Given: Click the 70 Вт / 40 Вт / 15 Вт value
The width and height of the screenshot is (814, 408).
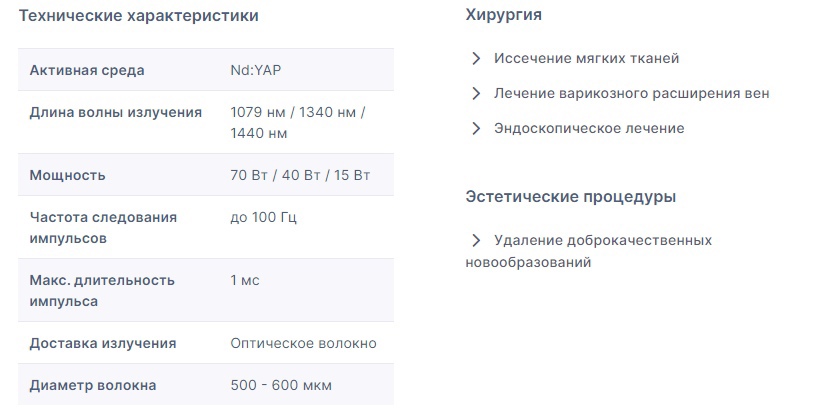Looking at the screenshot, I should coord(300,175).
